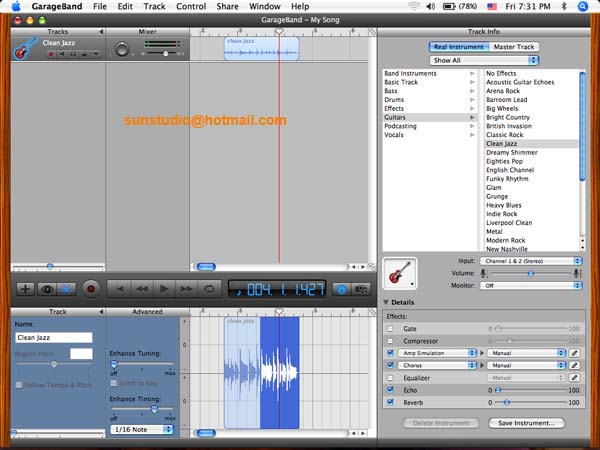This screenshot has height=450, width=600.
Task: Click the rewind transport button
Action: 142,289
